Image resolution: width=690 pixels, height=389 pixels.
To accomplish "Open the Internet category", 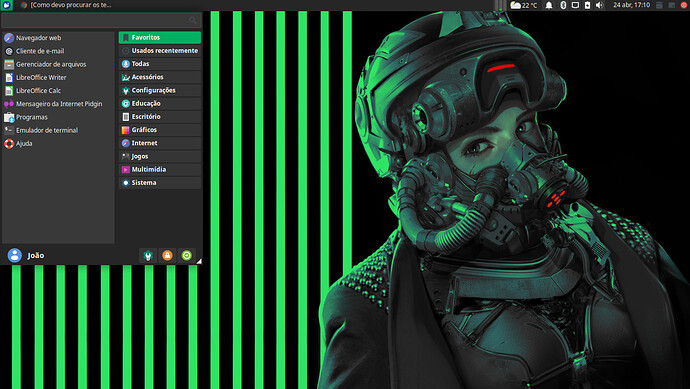I will pos(160,143).
